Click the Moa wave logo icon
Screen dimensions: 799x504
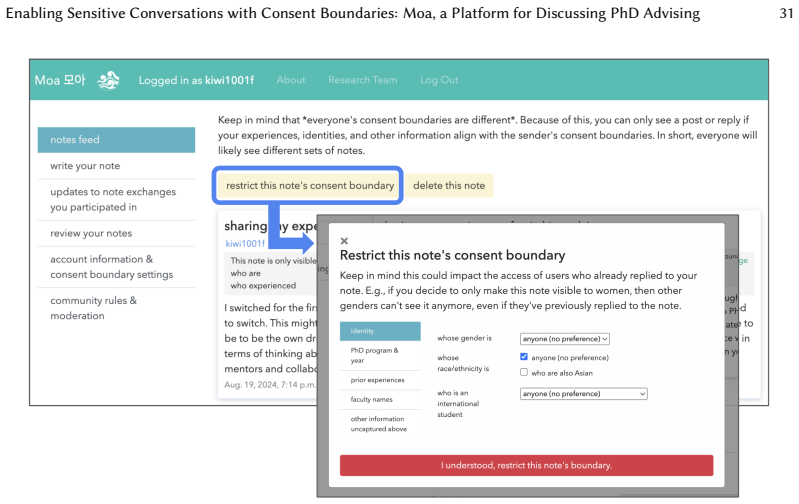pyautogui.click(x=108, y=81)
